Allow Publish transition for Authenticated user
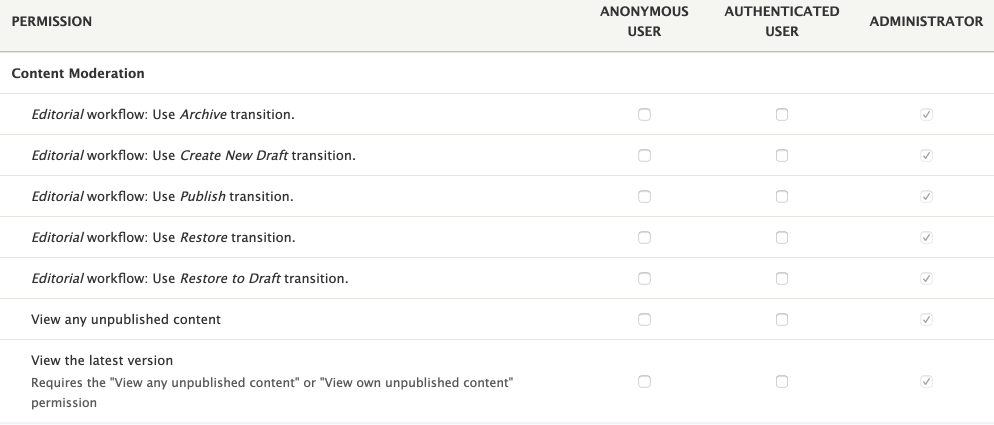This screenshot has height=425, width=994. coord(782,197)
